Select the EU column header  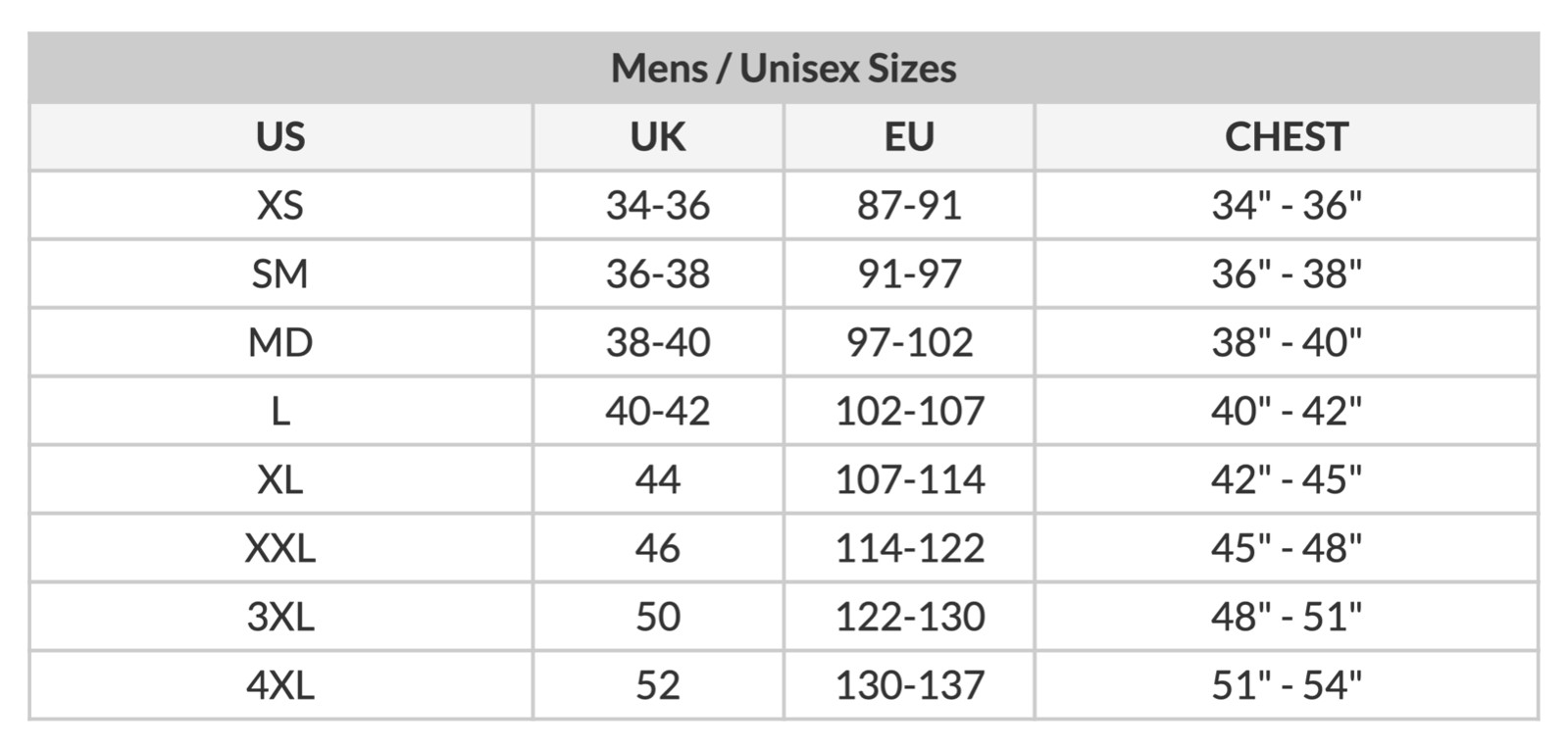point(909,137)
